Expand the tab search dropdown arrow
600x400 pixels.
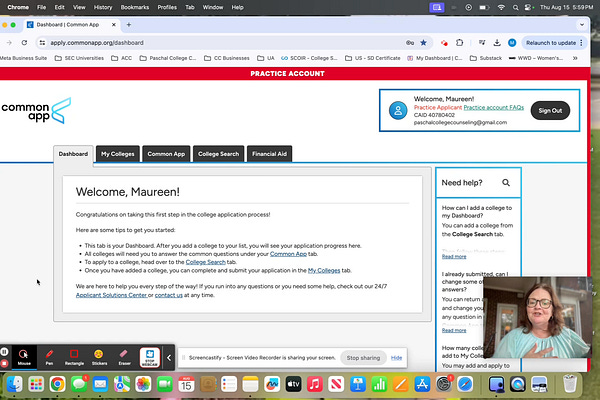click(582, 24)
